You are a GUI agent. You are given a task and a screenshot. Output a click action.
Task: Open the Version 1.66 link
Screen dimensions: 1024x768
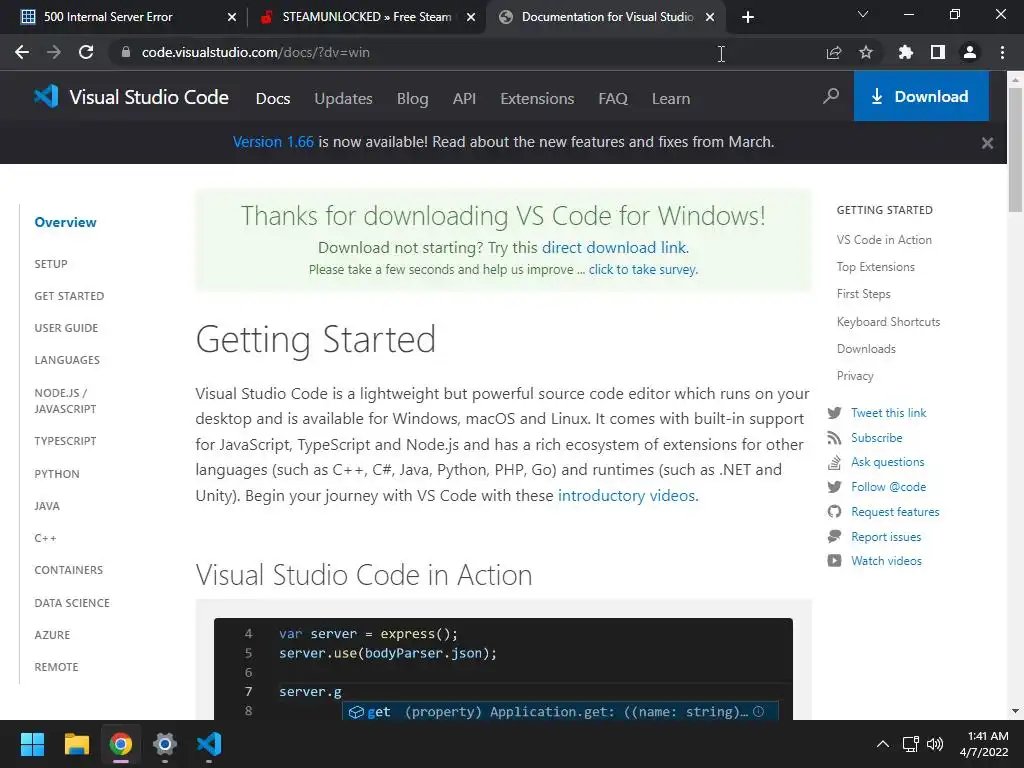click(273, 142)
